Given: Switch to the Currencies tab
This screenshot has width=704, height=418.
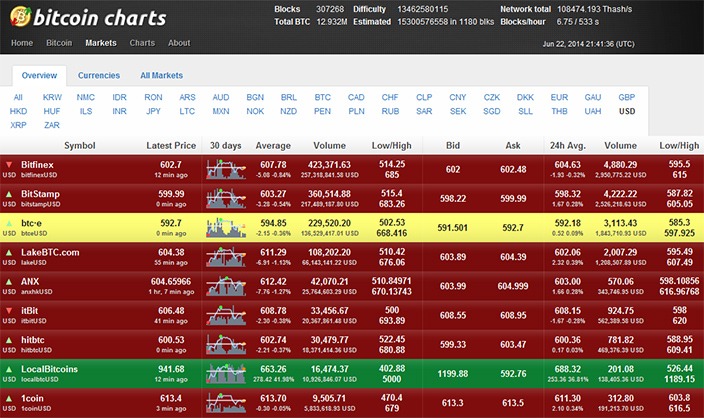Looking at the screenshot, I should (x=99, y=75).
